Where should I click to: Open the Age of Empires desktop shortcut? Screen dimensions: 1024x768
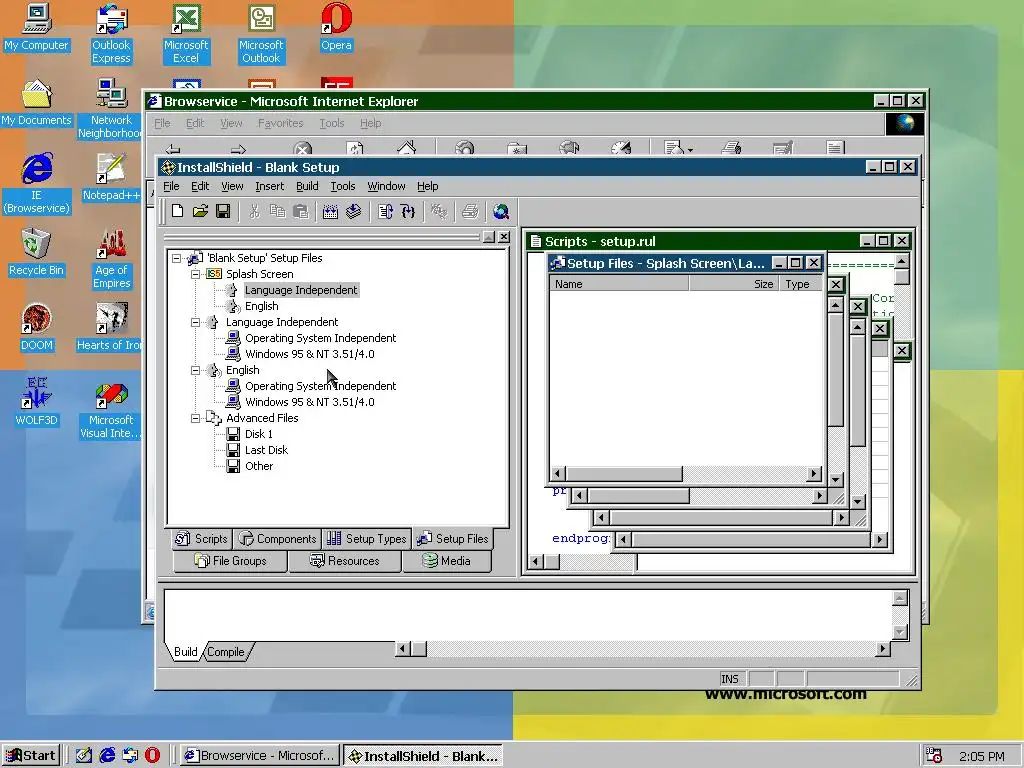click(111, 259)
